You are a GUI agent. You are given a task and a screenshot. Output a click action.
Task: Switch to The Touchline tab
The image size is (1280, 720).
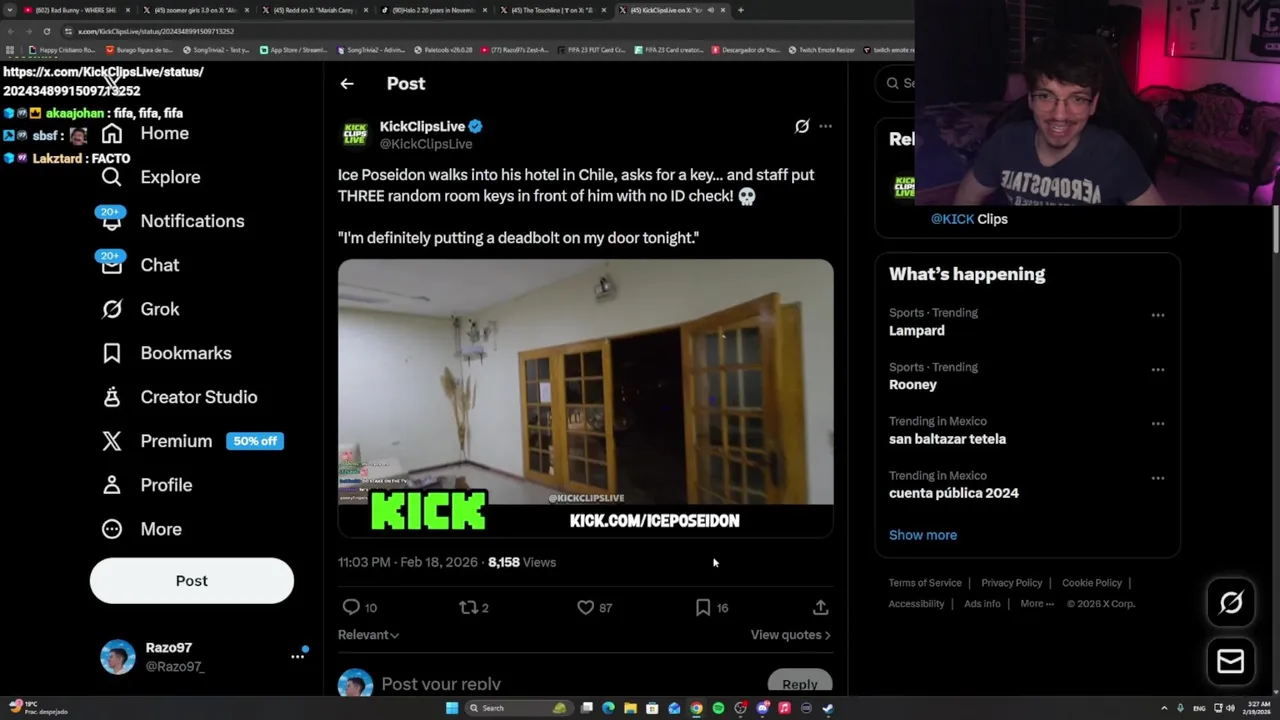coord(555,10)
